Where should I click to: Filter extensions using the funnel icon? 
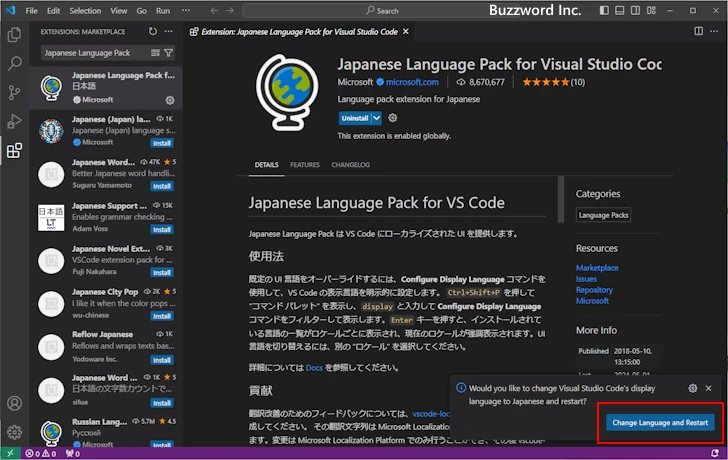[168, 53]
